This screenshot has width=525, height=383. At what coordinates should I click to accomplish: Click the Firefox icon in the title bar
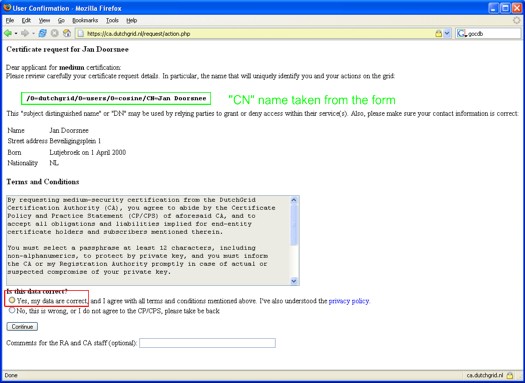tap(7, 7)
